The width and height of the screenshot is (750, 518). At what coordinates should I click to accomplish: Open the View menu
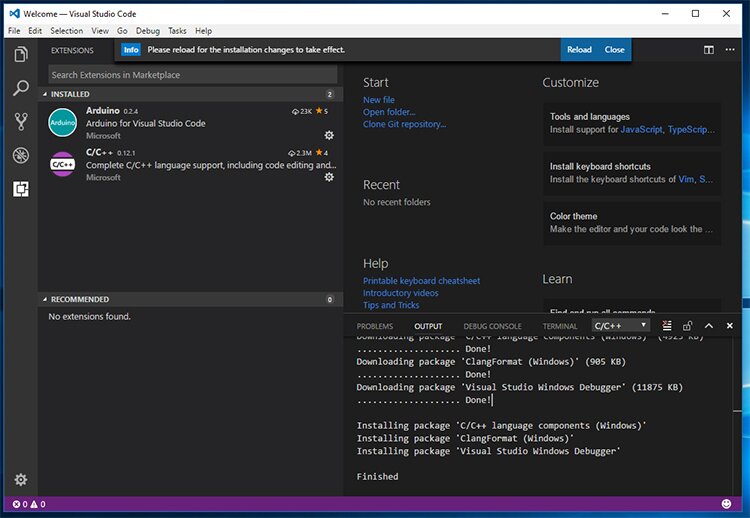click(100, 31)
